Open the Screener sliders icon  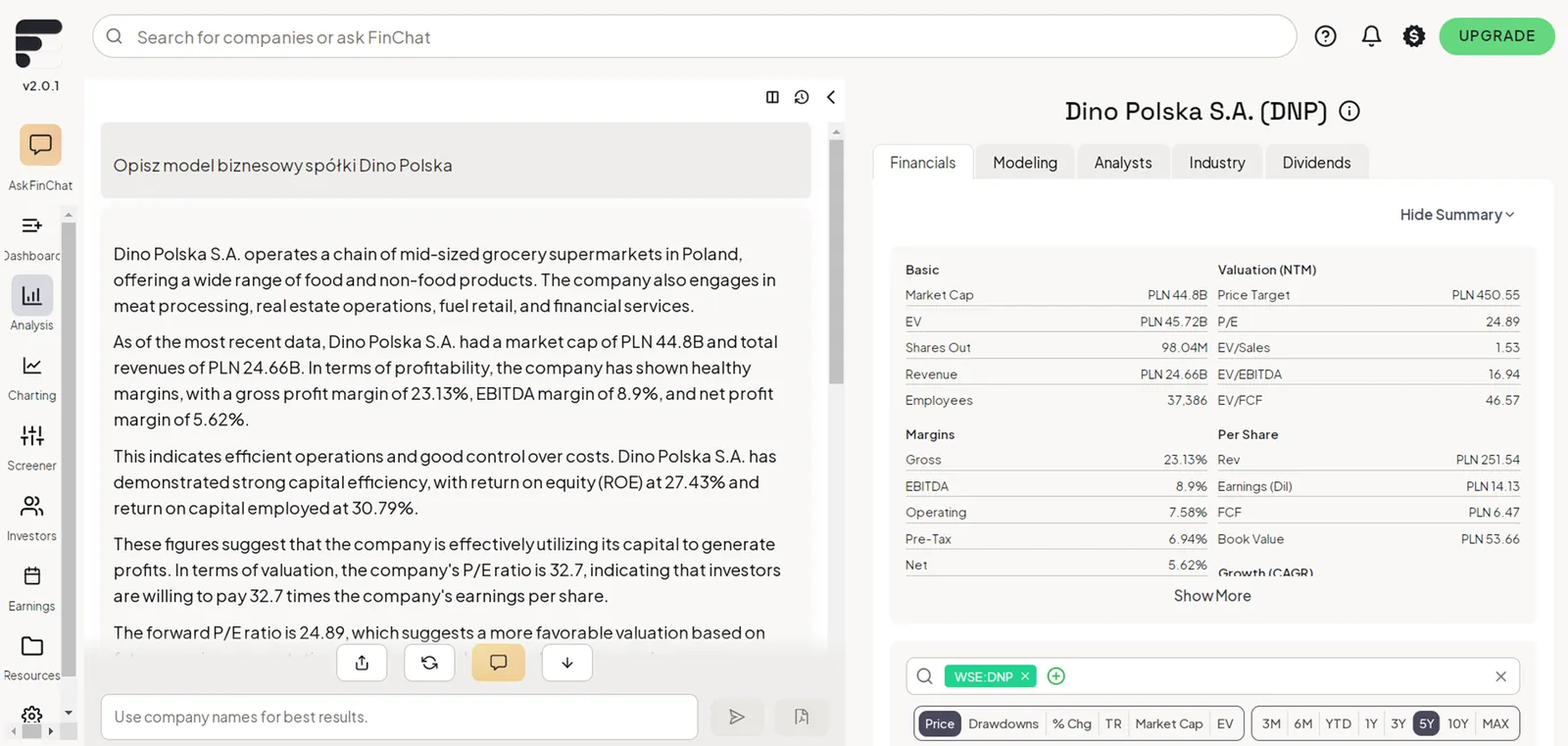point(32,435)
